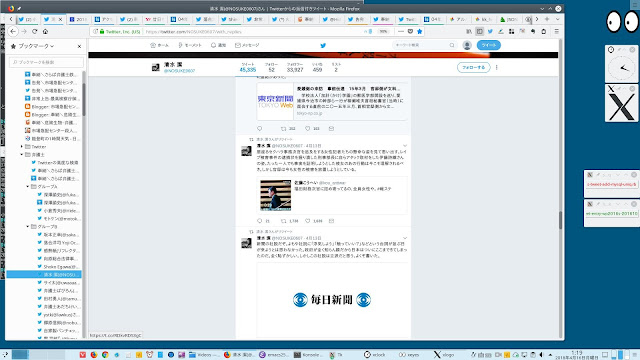Open the ブックマーク sidebar switcher dropdown

pos(33,46)
